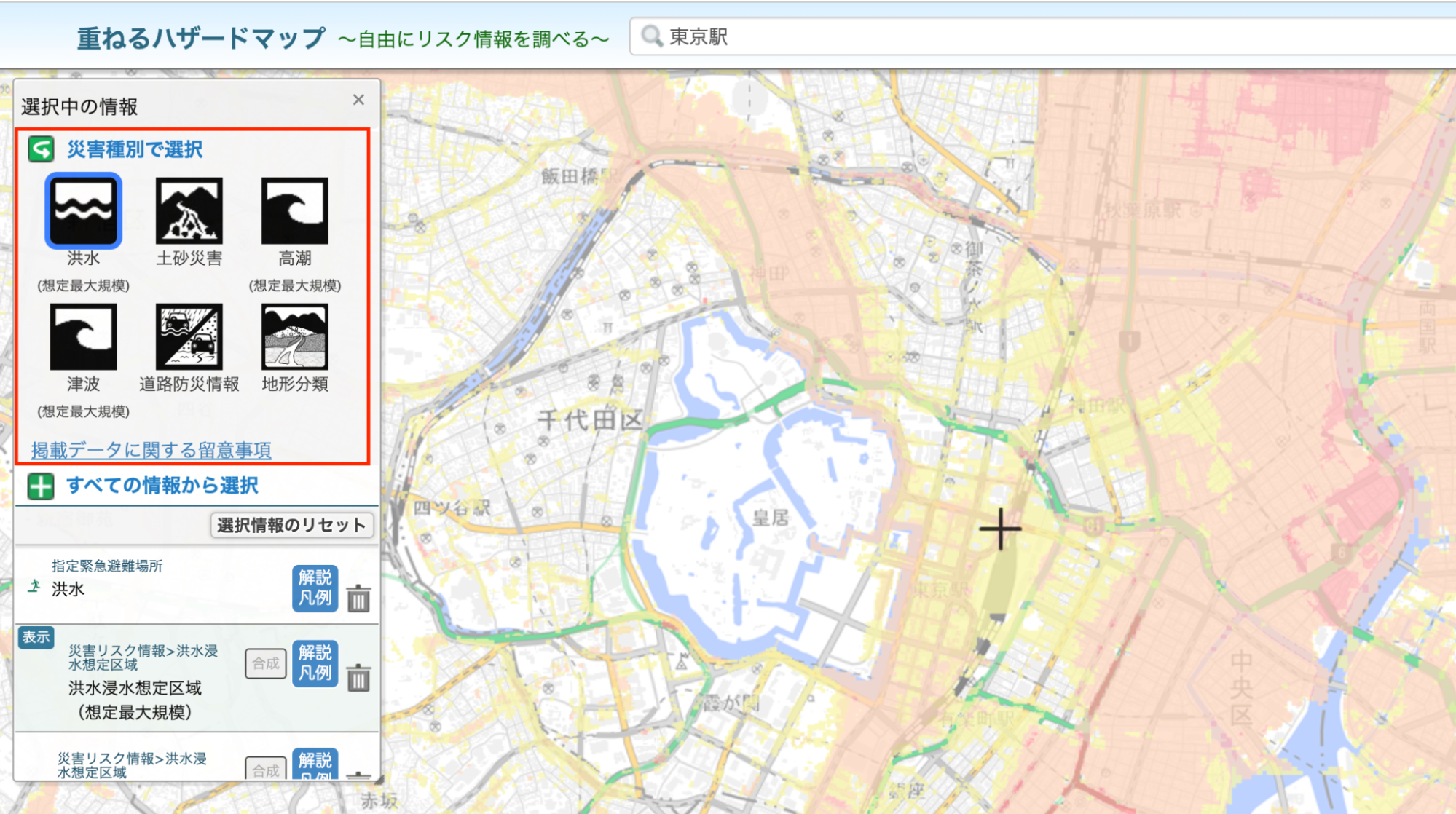Screen dimensions: 1456x814
Task: Open 掲載データに関する留意事項 link
Action: (151, 450)
